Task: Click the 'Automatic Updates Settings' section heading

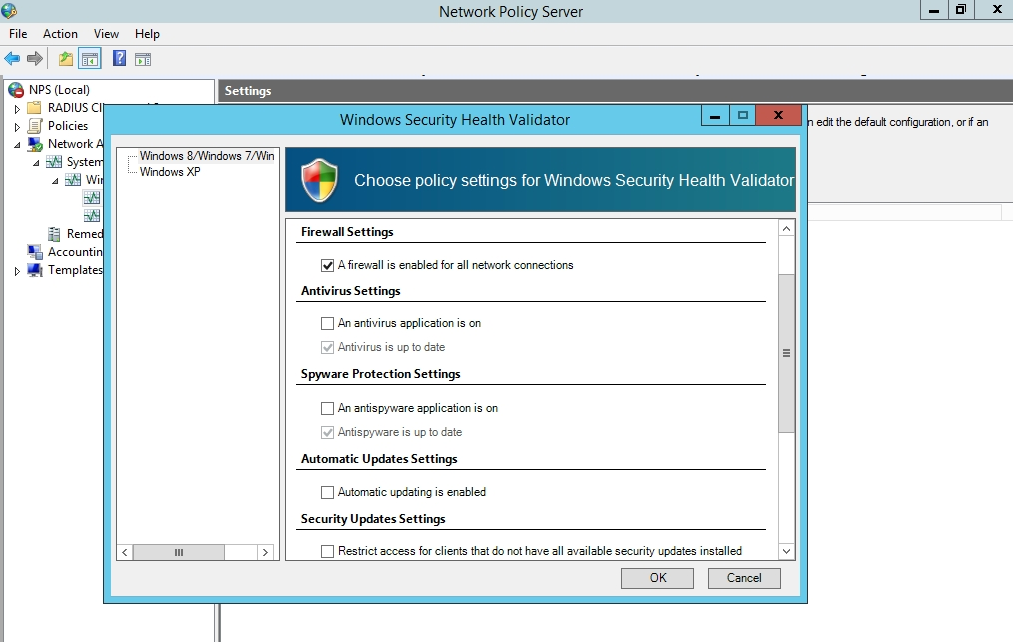Action: (379, 459)
